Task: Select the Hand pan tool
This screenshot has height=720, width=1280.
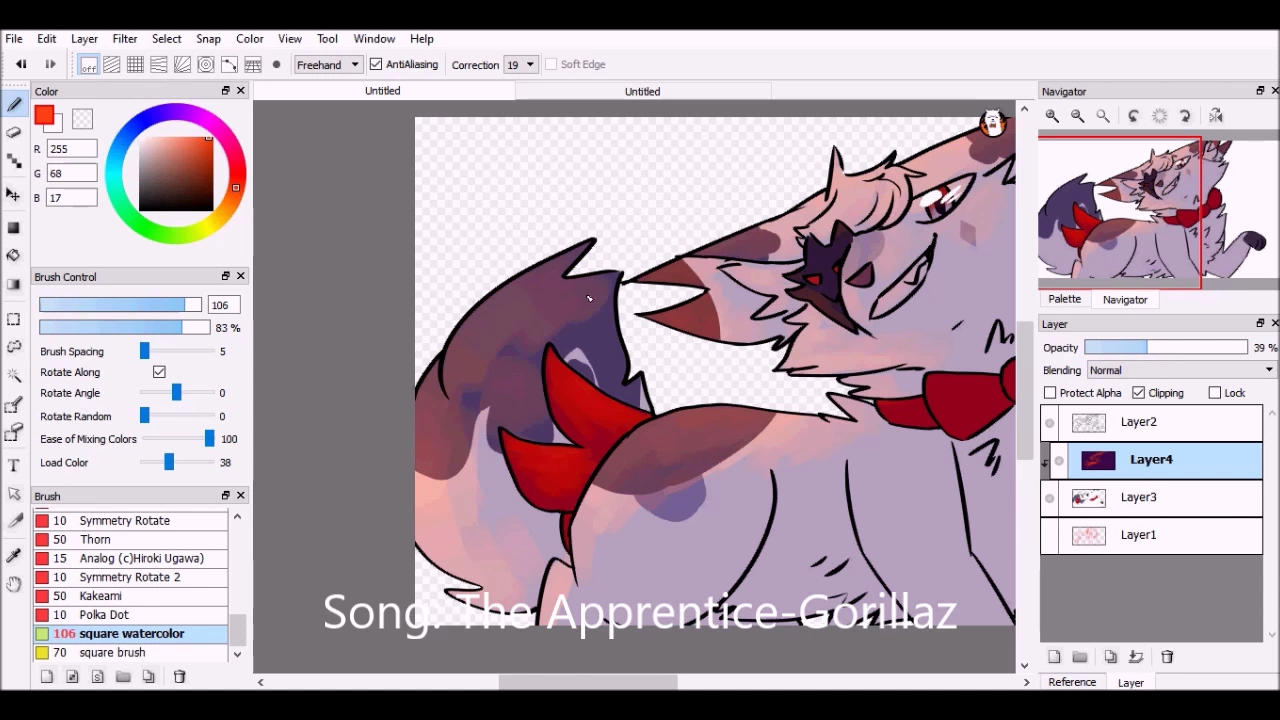Action: [x=14, y=584]
